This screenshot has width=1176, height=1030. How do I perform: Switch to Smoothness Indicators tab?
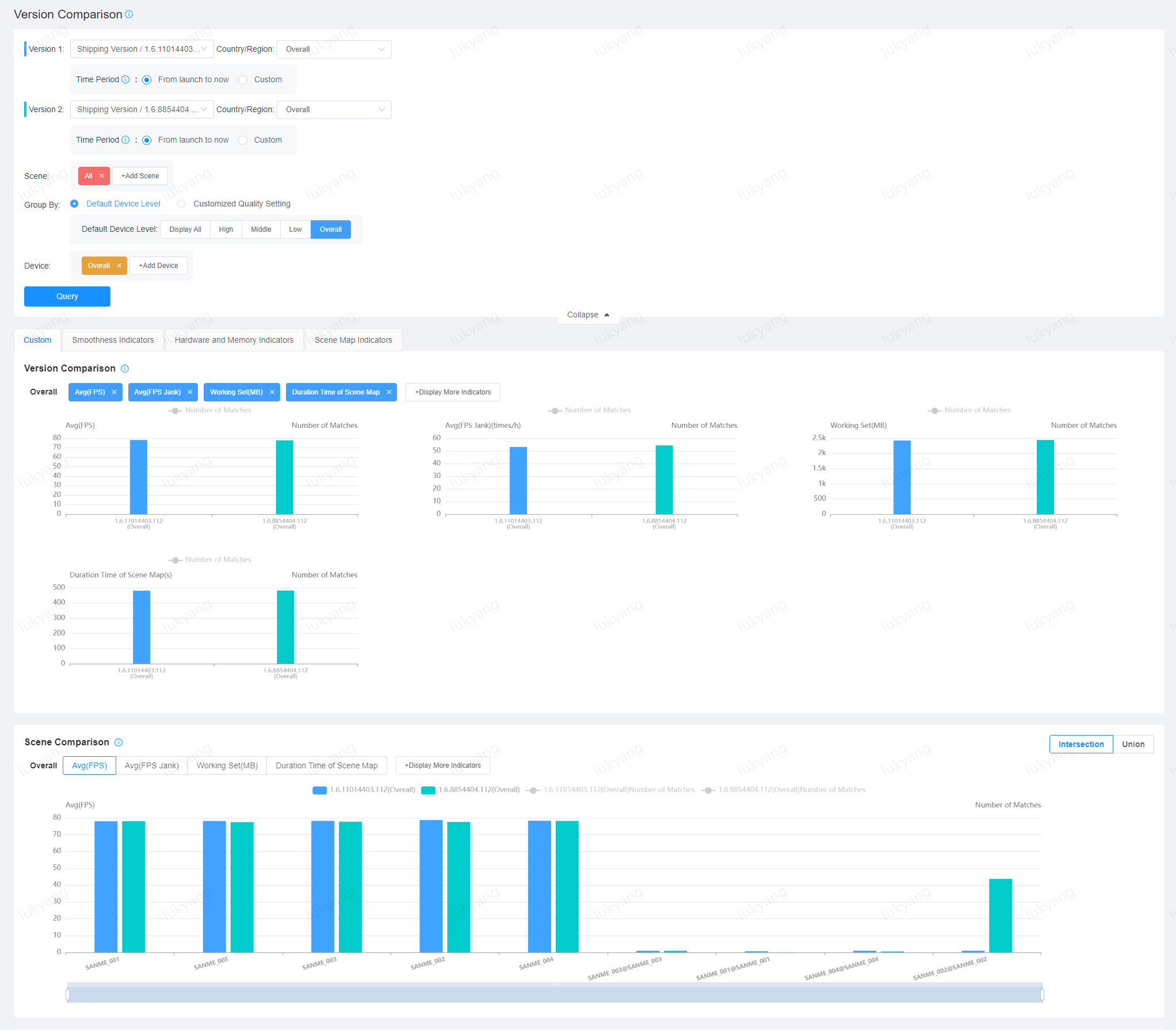coord(113,340)
